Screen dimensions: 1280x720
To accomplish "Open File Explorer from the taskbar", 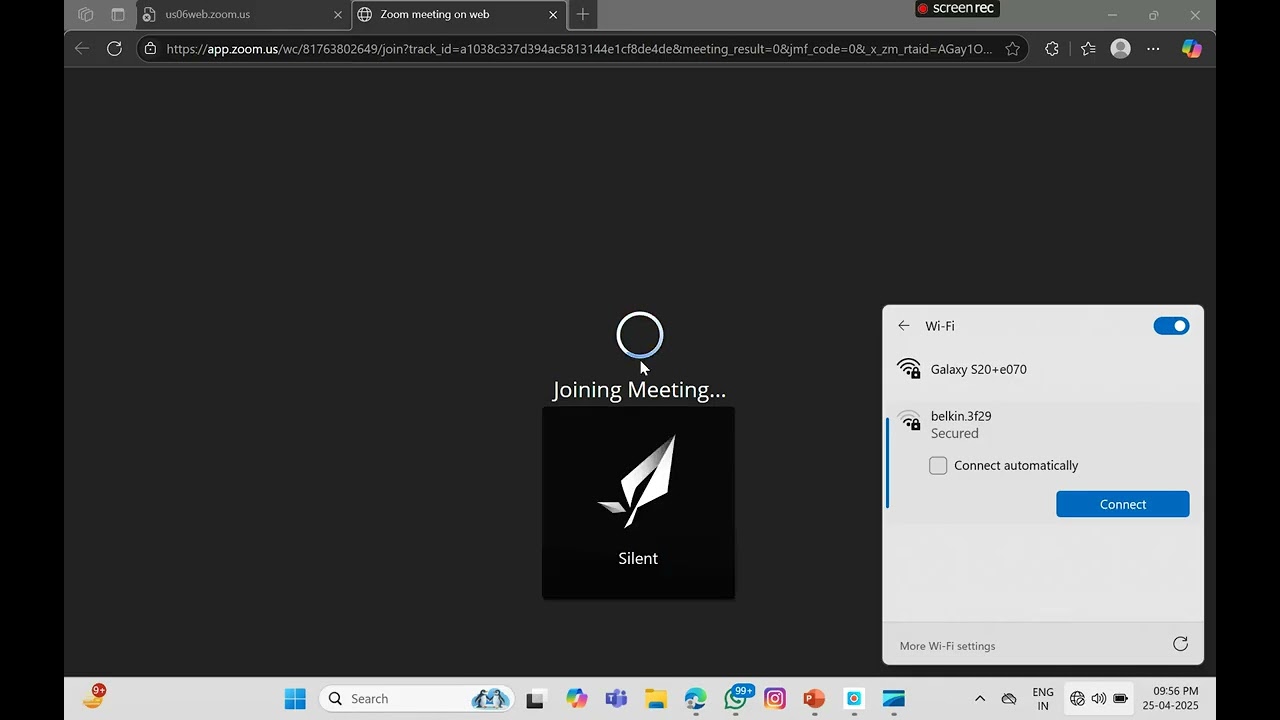I will point(655,699).
